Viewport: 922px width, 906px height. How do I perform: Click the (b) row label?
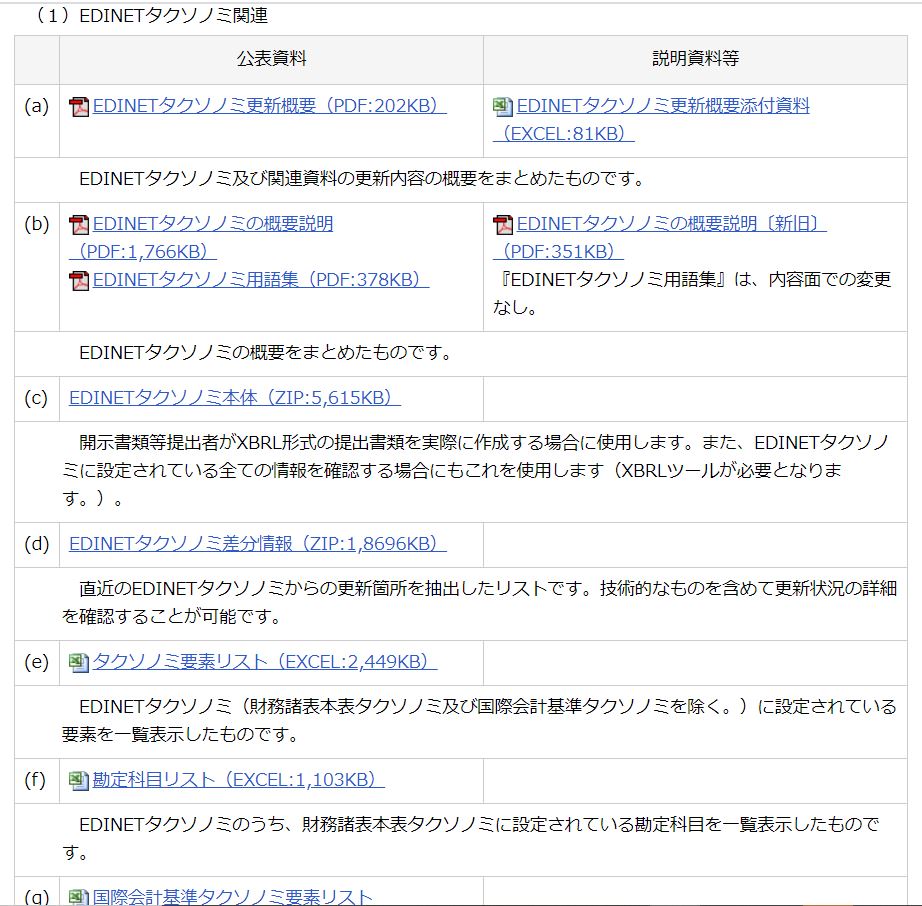coord(36,225)
